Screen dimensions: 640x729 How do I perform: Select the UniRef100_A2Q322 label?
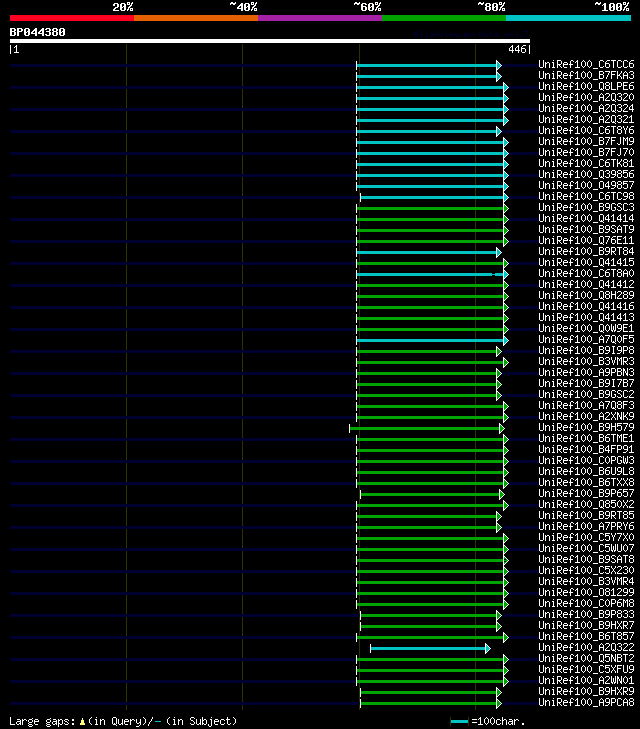coord(586,647)
